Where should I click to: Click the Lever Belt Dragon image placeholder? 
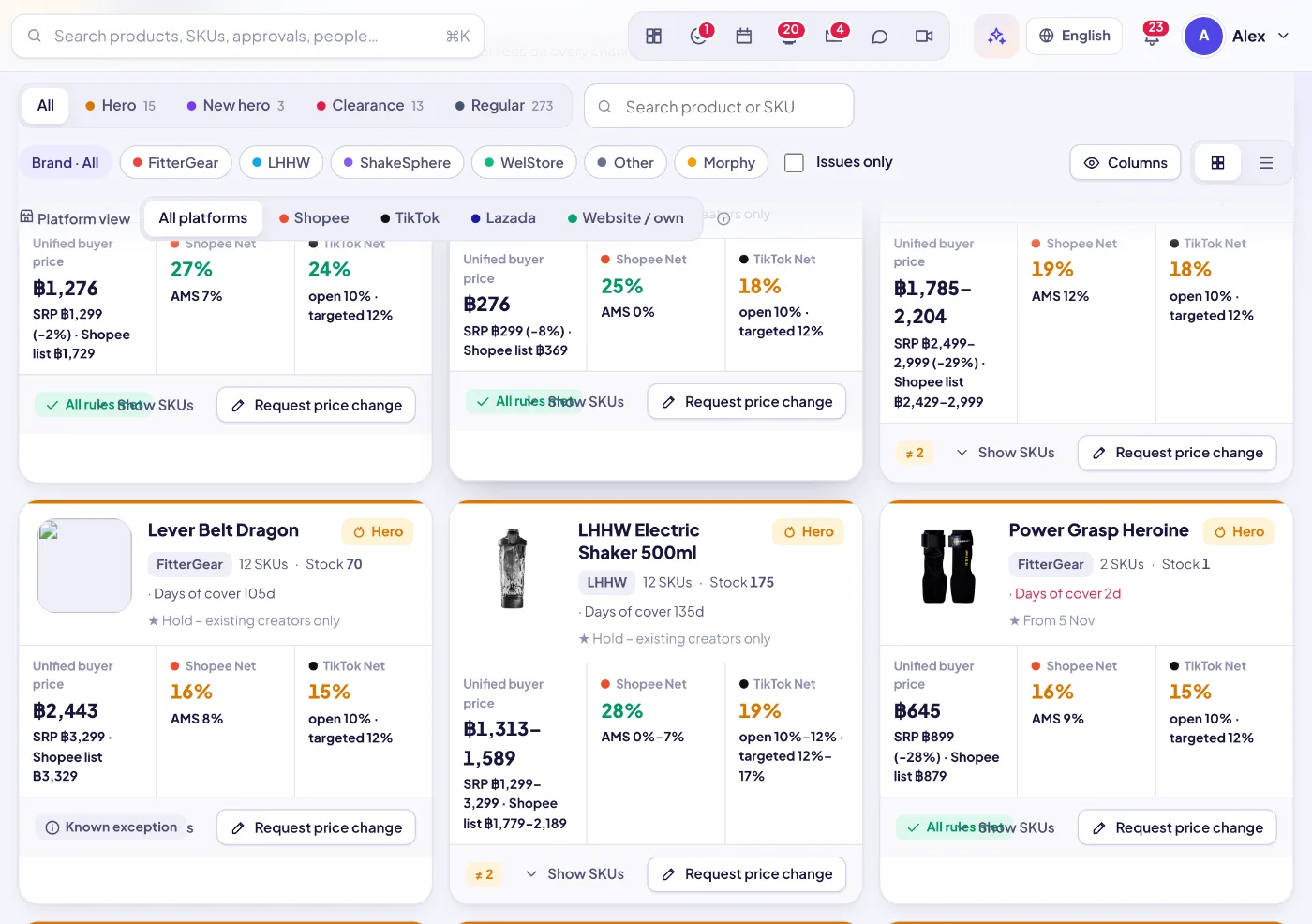point(84,566)
